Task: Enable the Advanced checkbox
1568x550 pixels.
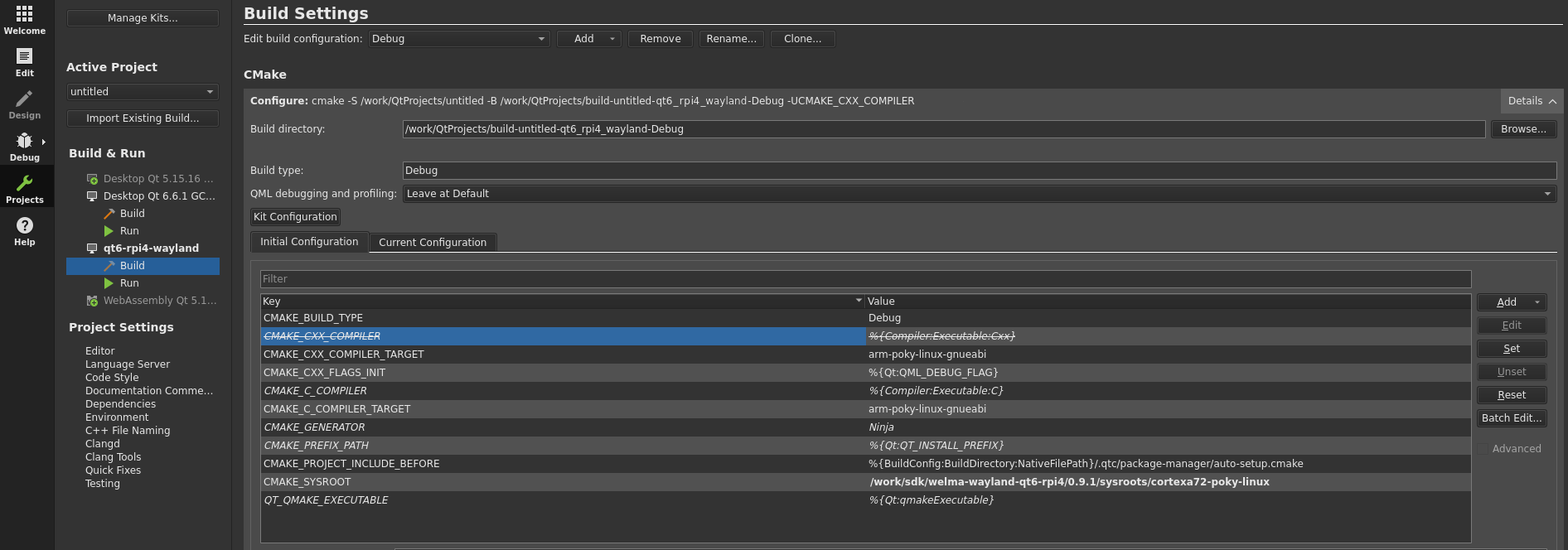Action: 1483,449
